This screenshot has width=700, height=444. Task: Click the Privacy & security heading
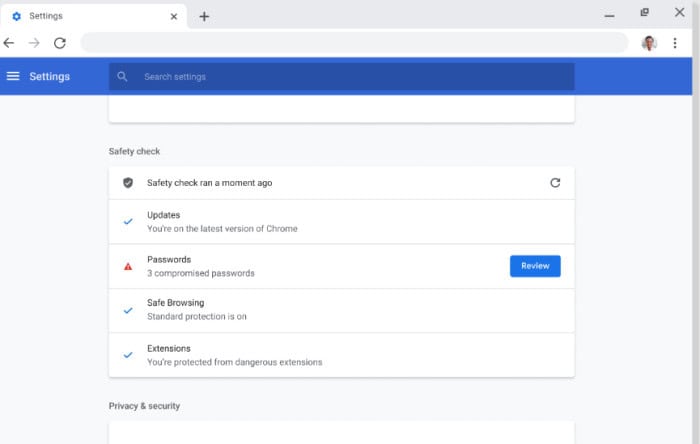pyautogui.click(x=144, y=406)
